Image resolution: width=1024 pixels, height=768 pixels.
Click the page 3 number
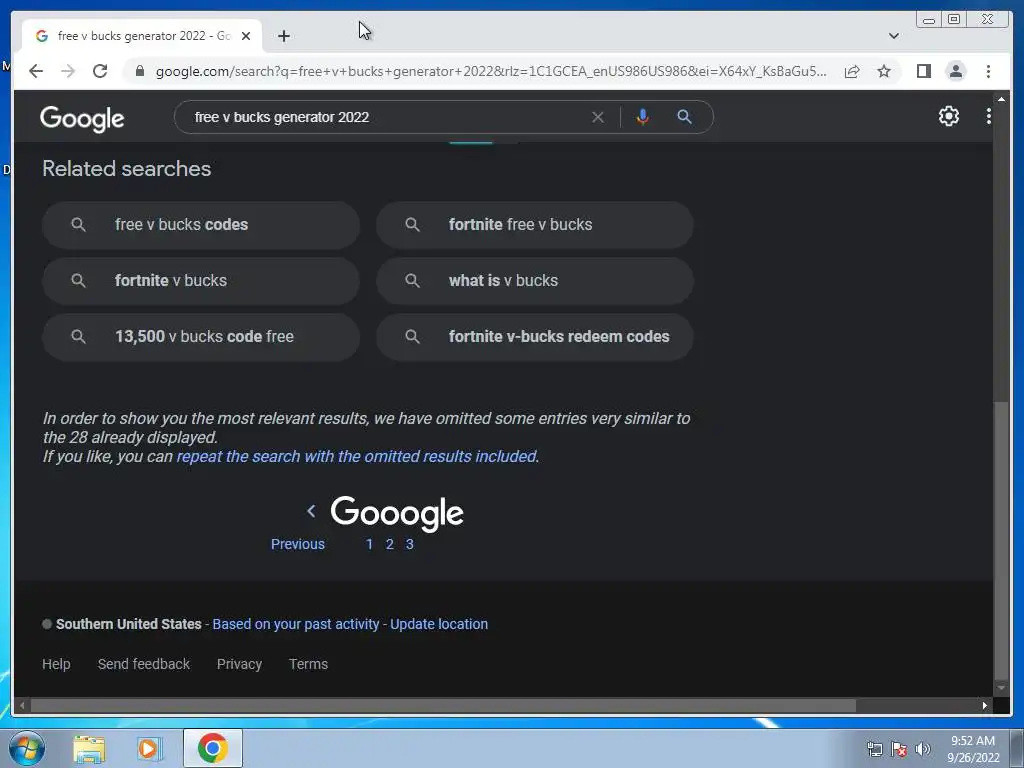coord(409,544)
